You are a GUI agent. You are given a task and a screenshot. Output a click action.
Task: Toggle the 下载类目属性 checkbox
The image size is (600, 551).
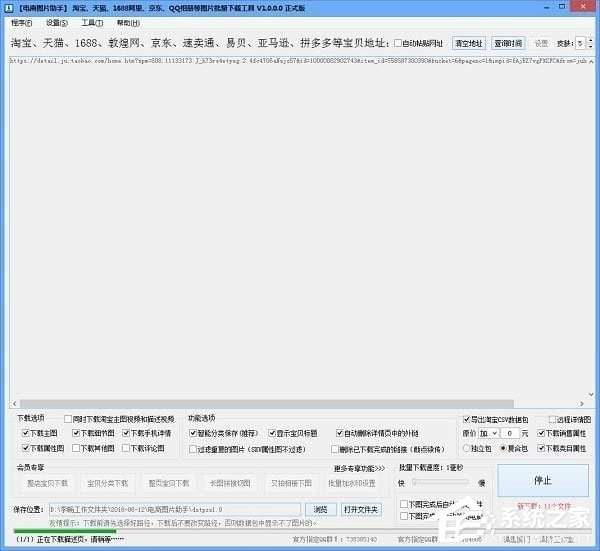point(541,448)
